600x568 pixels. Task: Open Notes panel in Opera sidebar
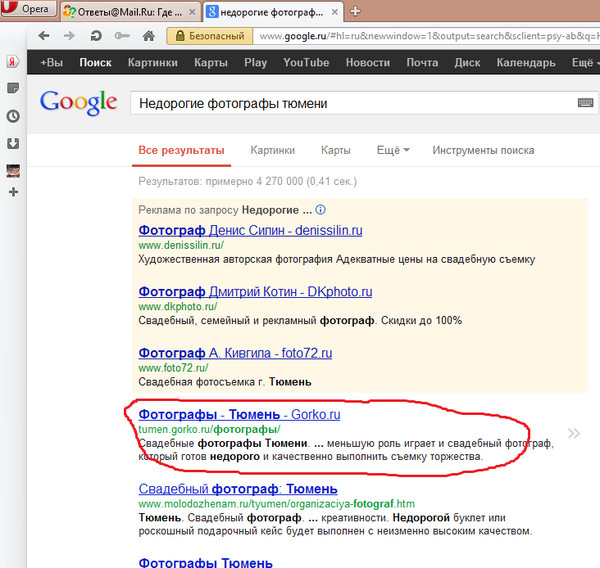pos(13,88)
